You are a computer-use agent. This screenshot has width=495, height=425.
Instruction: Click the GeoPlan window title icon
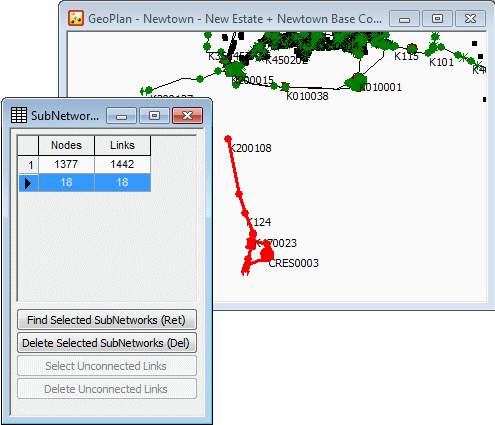coord(76,18)
